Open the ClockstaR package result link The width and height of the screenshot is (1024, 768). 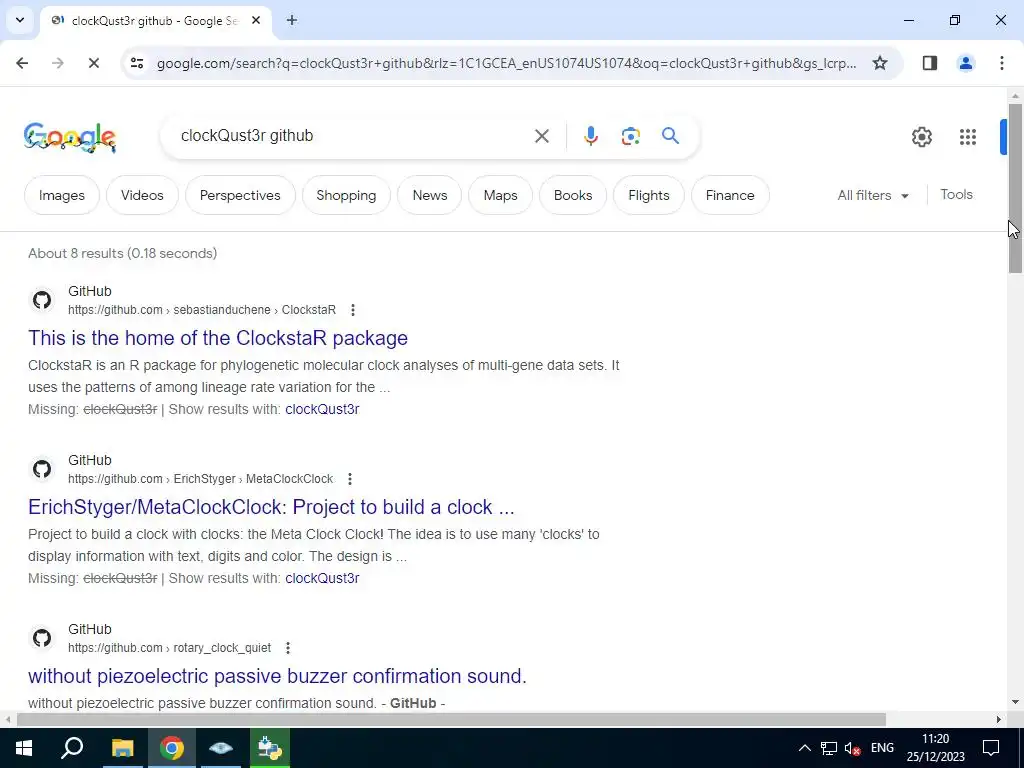(x=217, y=338)
